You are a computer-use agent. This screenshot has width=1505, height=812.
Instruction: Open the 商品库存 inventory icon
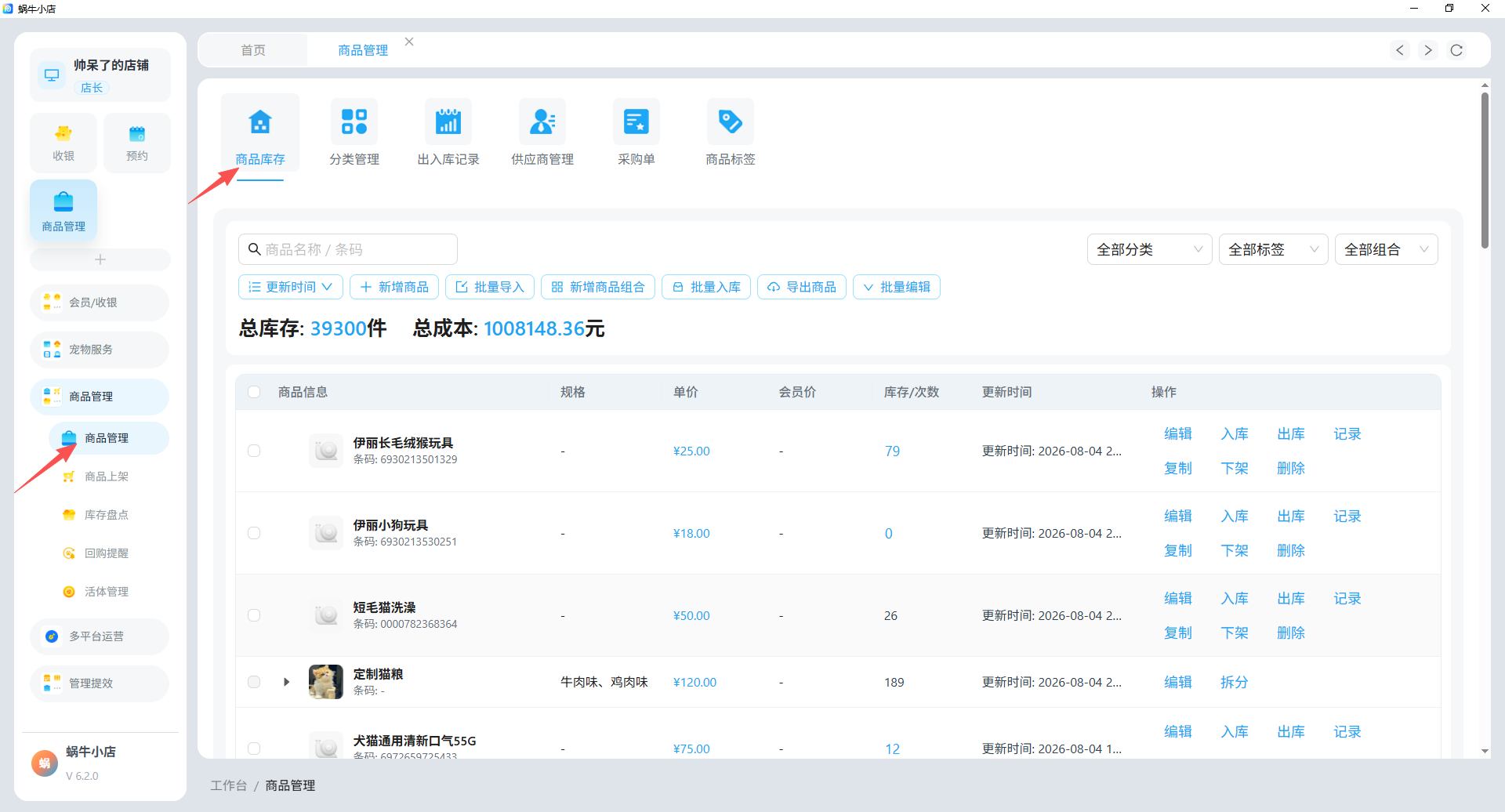click(260, 122)
